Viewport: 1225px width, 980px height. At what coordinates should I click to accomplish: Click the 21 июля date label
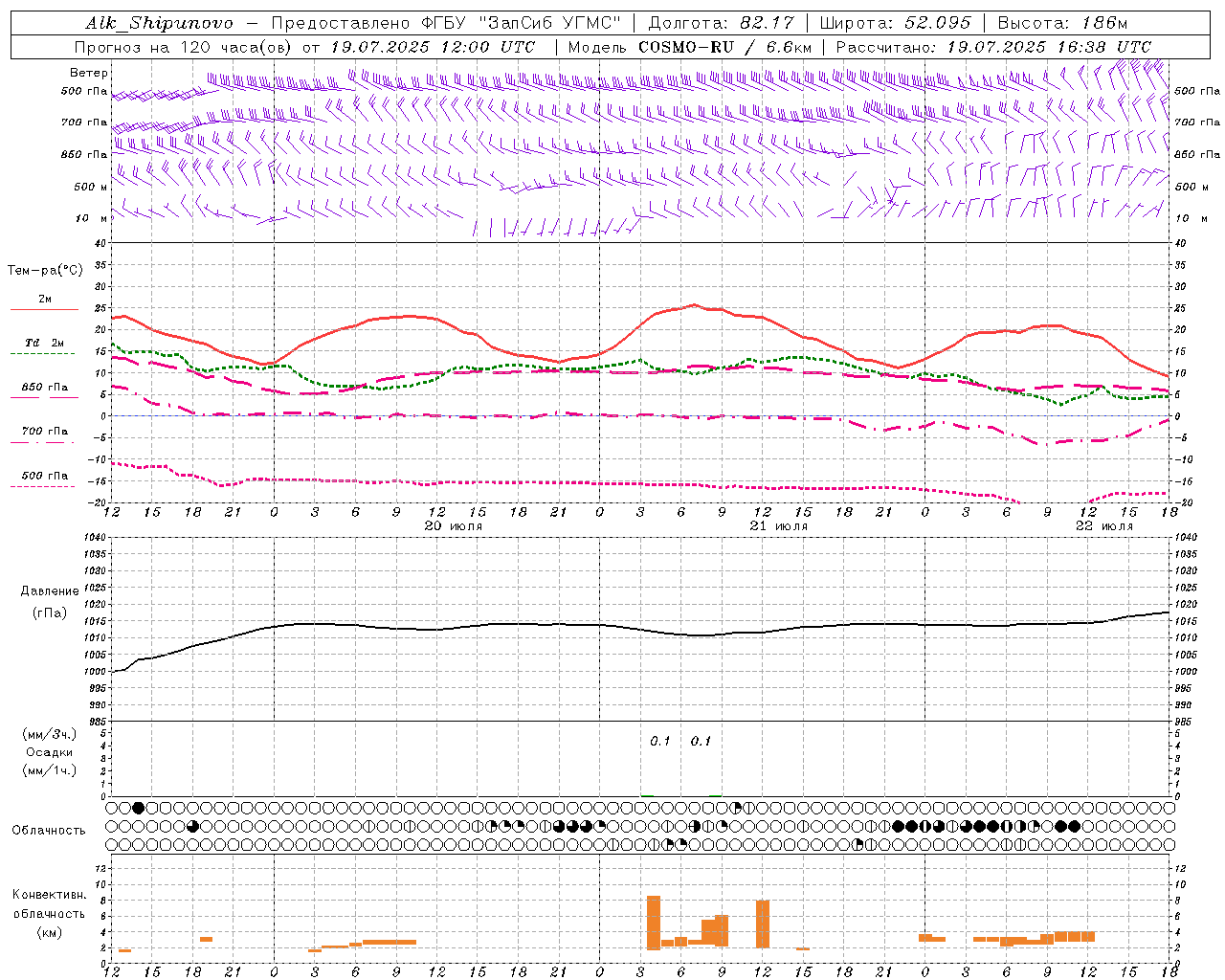(x=779, y=526)
